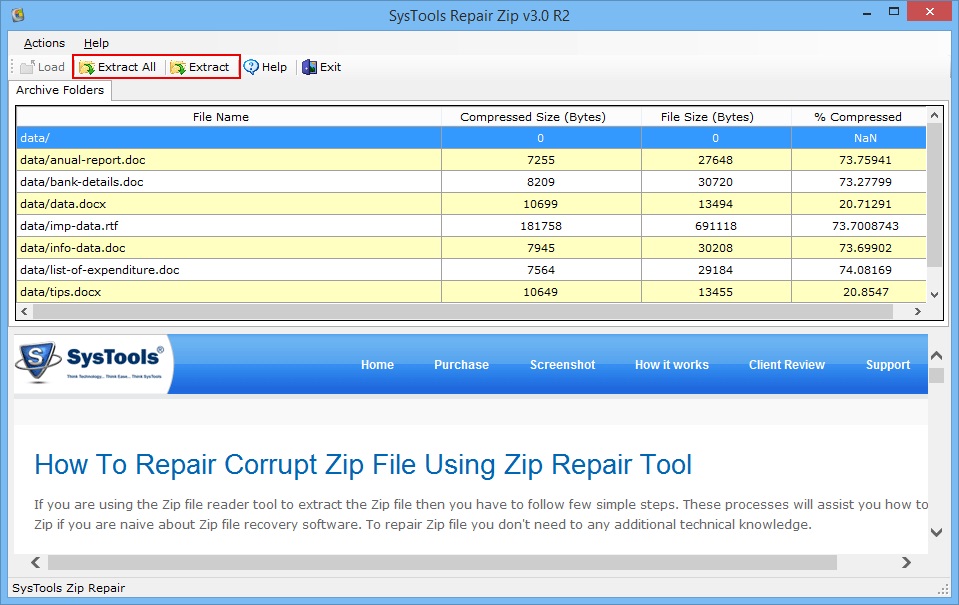This screenshot has width=959, height=605.
Task: Click the File Name column header
Action: (x=220, y=117)
